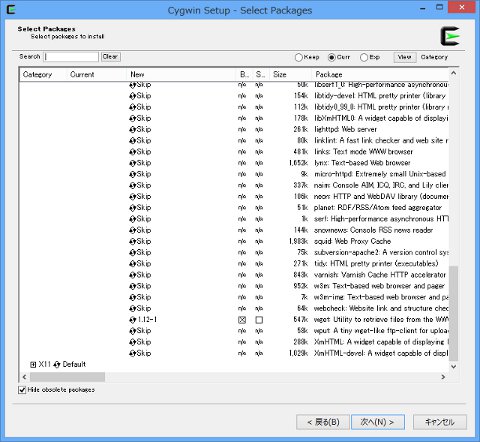Click the cycle icon for varnish package
Viewport: 480px width, 442px height.
133,275
